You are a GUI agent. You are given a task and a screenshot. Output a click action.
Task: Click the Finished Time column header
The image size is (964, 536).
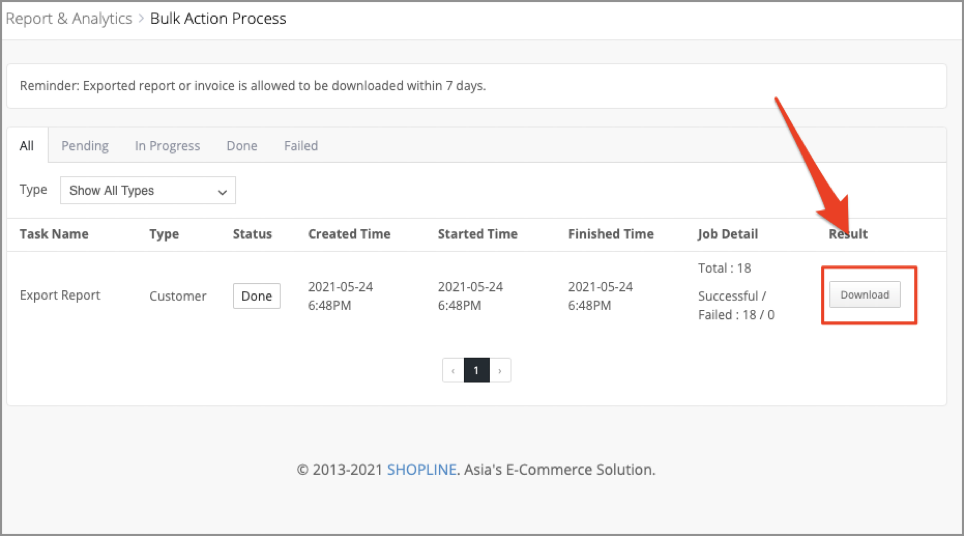click(x=610, y=234)
